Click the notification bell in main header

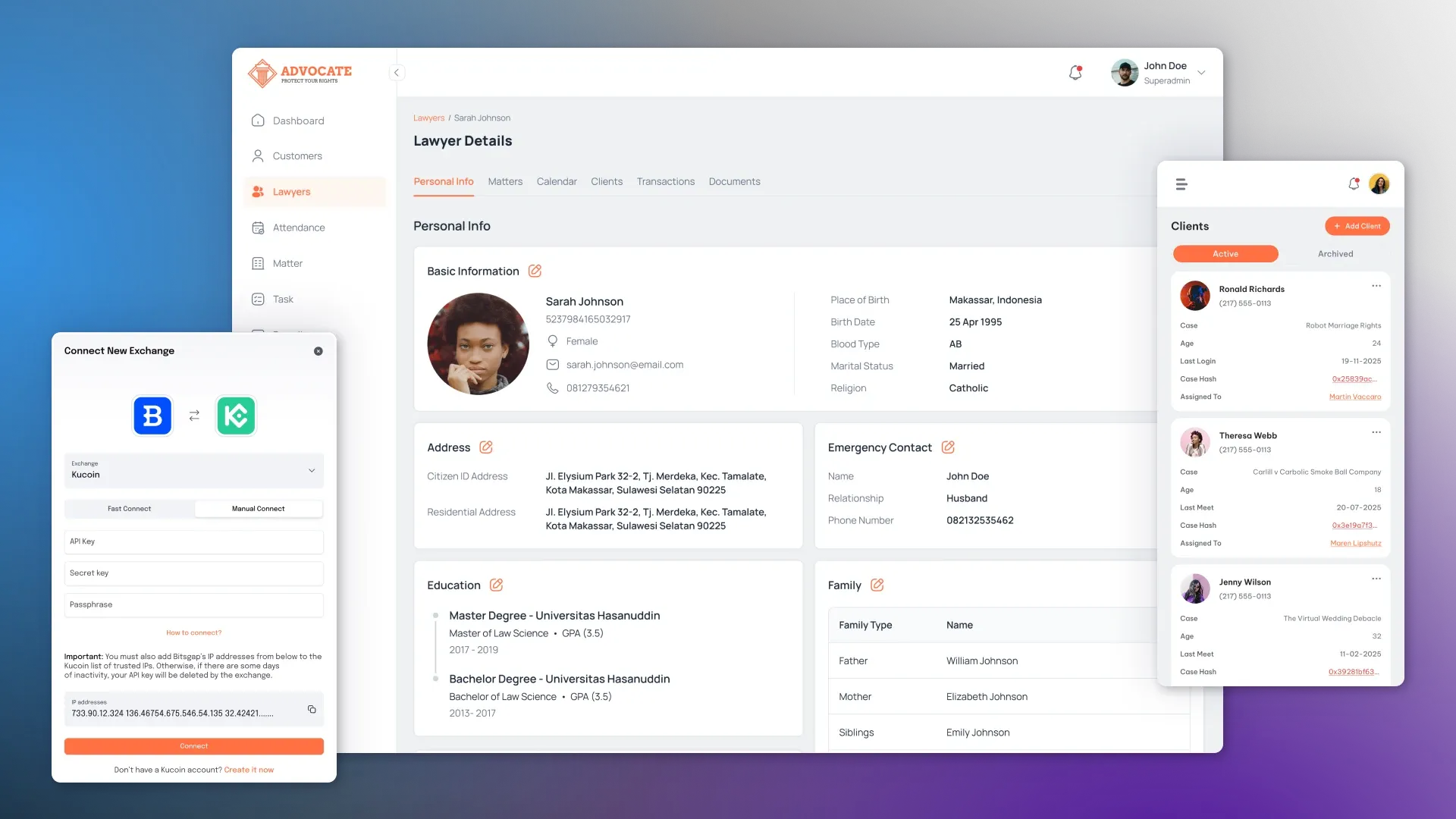[x=1075, y=73]
